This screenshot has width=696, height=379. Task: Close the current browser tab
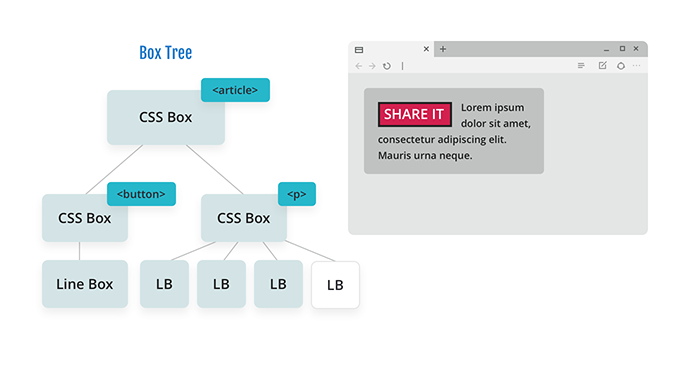pyautogui.click(x=426, y=49)
